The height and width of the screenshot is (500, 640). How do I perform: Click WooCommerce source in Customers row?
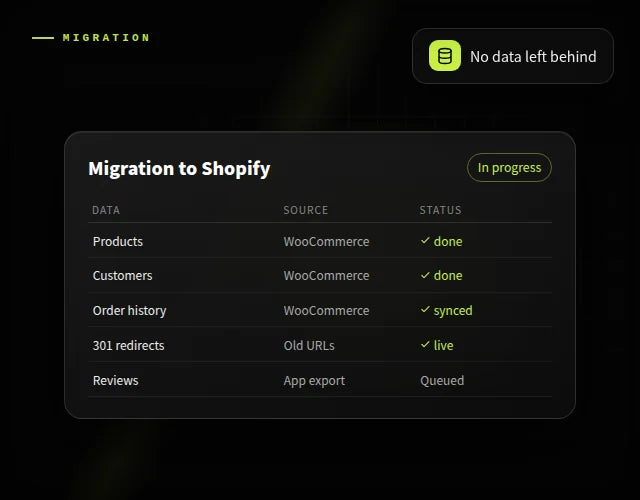(326, 276)
